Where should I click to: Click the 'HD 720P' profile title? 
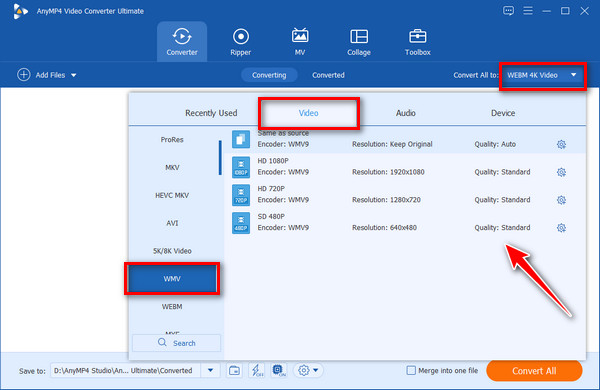(x=271, y=189)
